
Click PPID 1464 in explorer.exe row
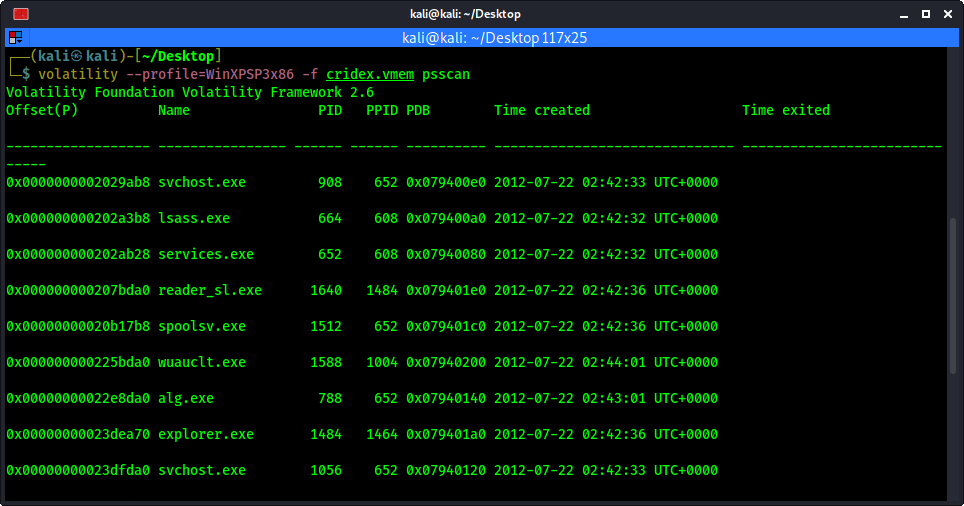[x=382, y=435]
